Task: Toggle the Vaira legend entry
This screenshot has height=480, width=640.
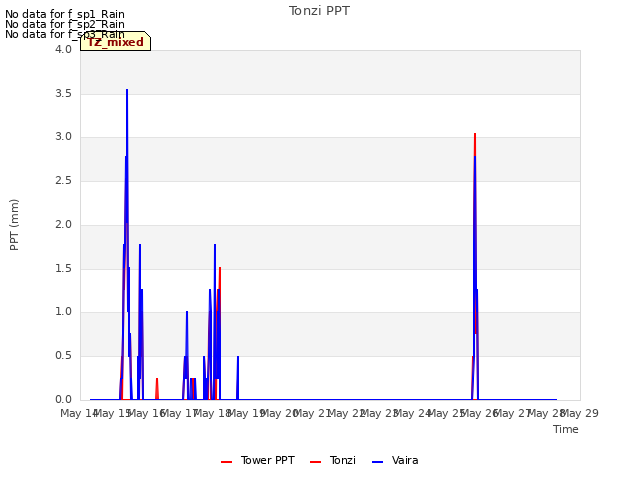Action: coord(395,461)
